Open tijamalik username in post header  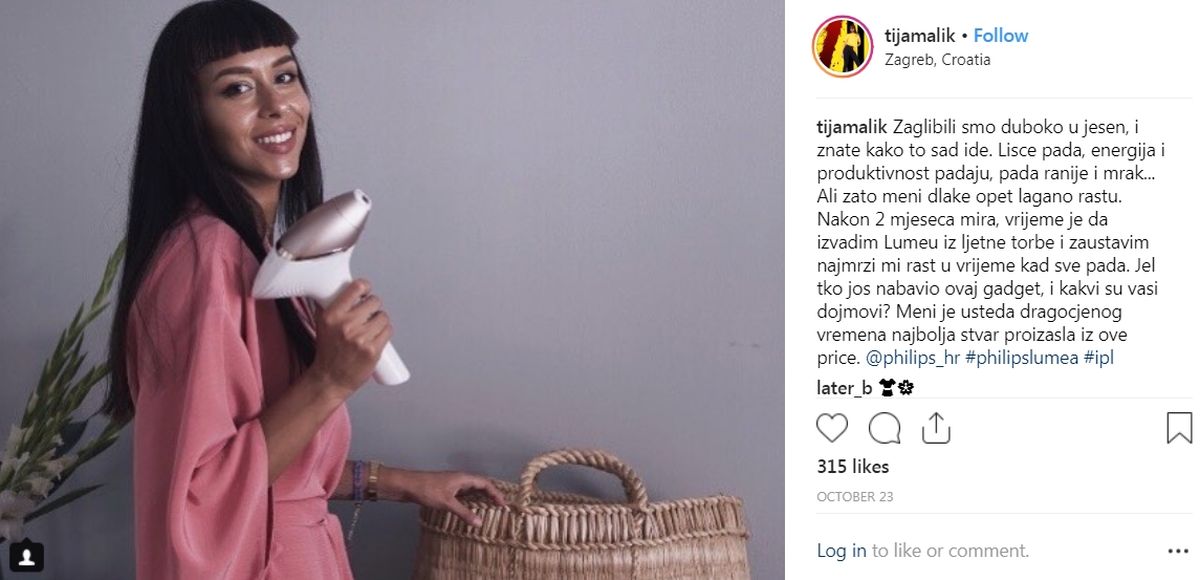(x=920, y=36)
